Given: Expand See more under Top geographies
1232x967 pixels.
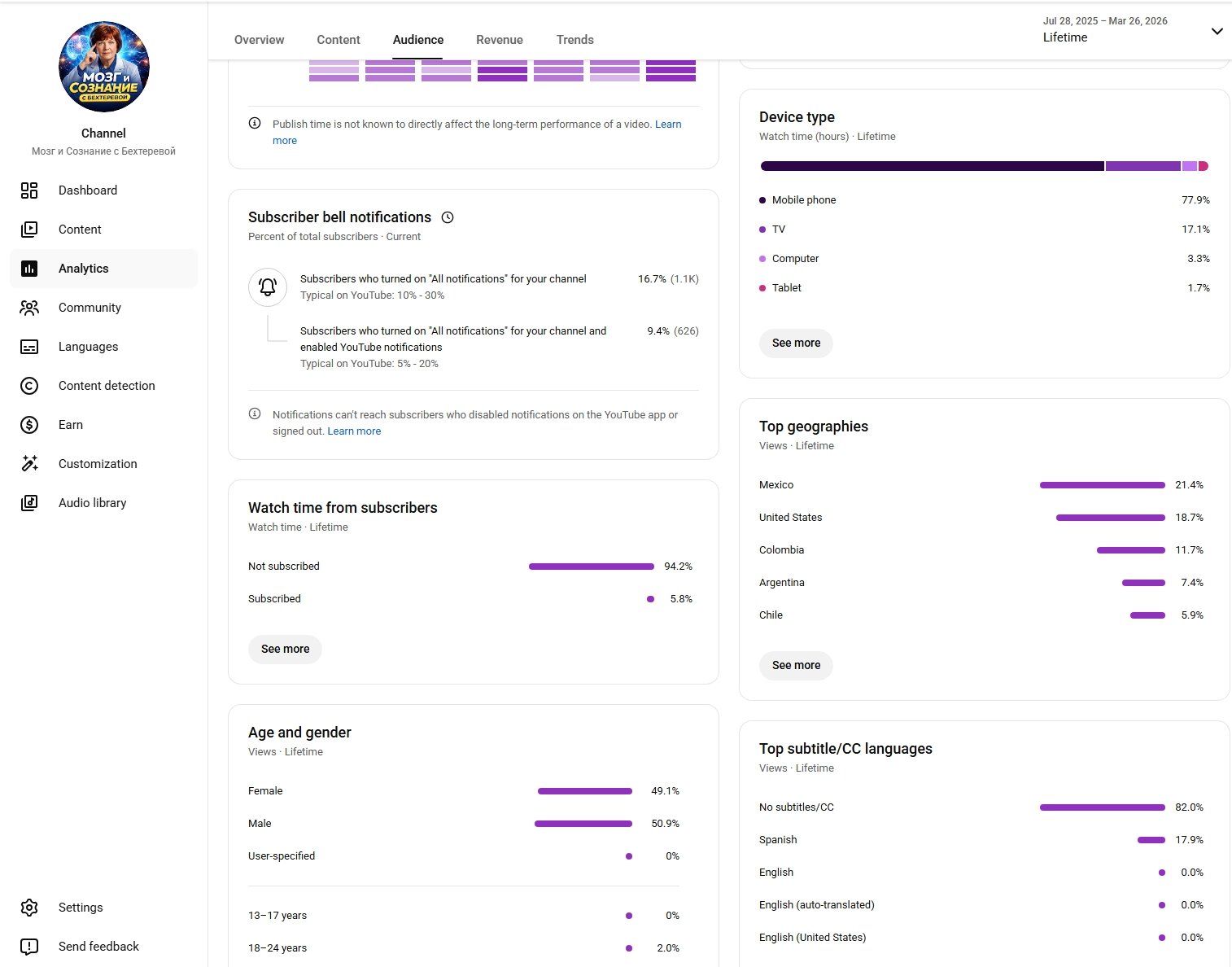Looking at the screenshot, I should click(x=796, y=666).
